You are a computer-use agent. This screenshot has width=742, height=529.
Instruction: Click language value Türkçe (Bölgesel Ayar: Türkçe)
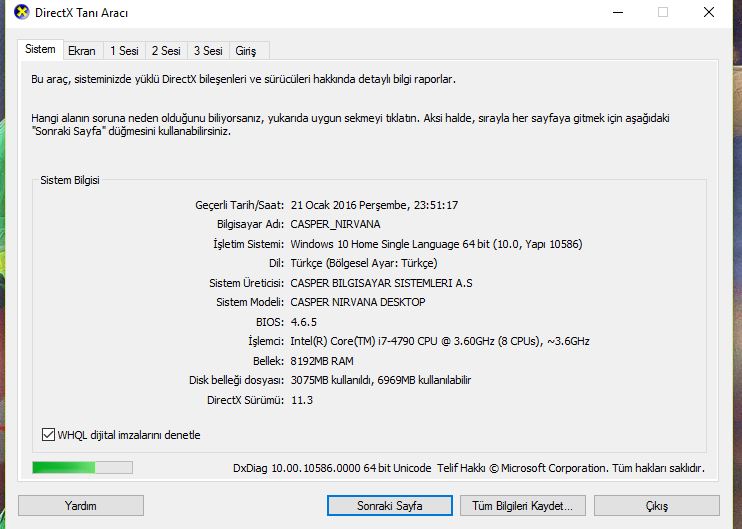(x=364, y=263)
